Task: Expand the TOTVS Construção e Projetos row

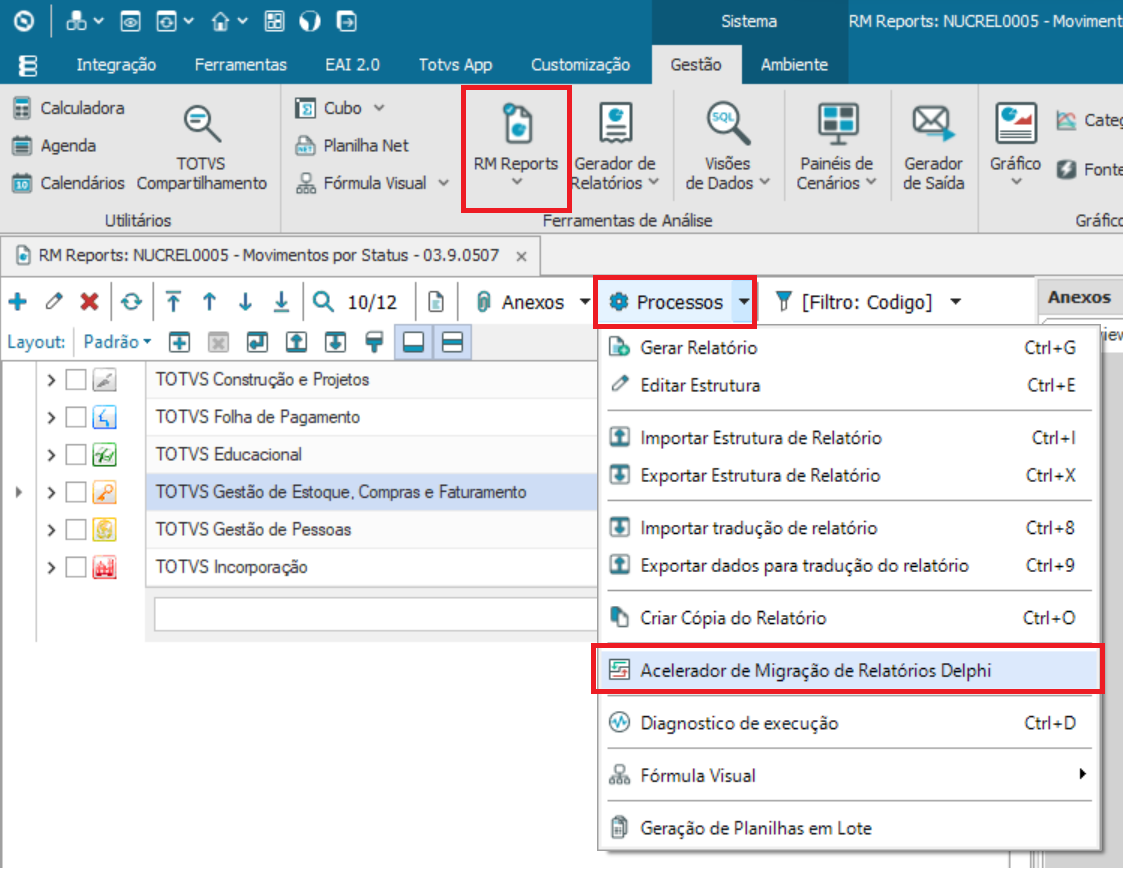Action: [51, 380]
